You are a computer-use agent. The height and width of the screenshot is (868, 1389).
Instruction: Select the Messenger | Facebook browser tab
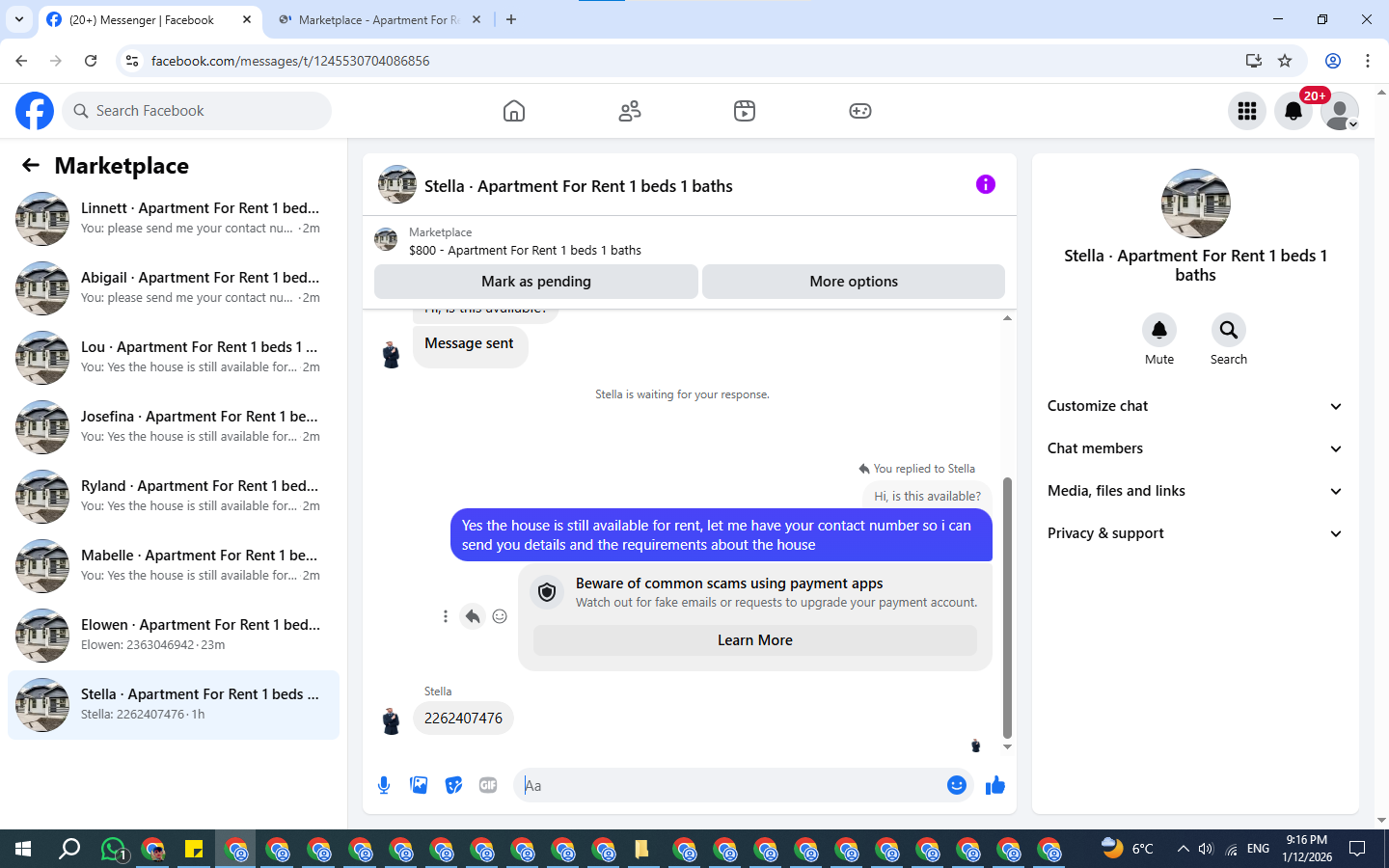(150, 19)
